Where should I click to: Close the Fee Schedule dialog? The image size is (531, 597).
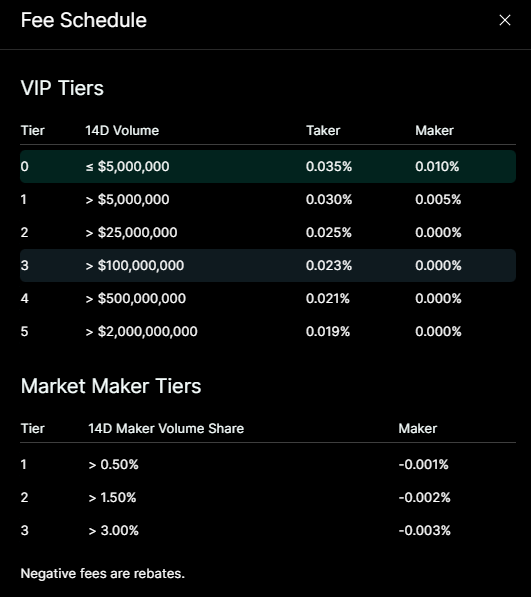[505, 20]
